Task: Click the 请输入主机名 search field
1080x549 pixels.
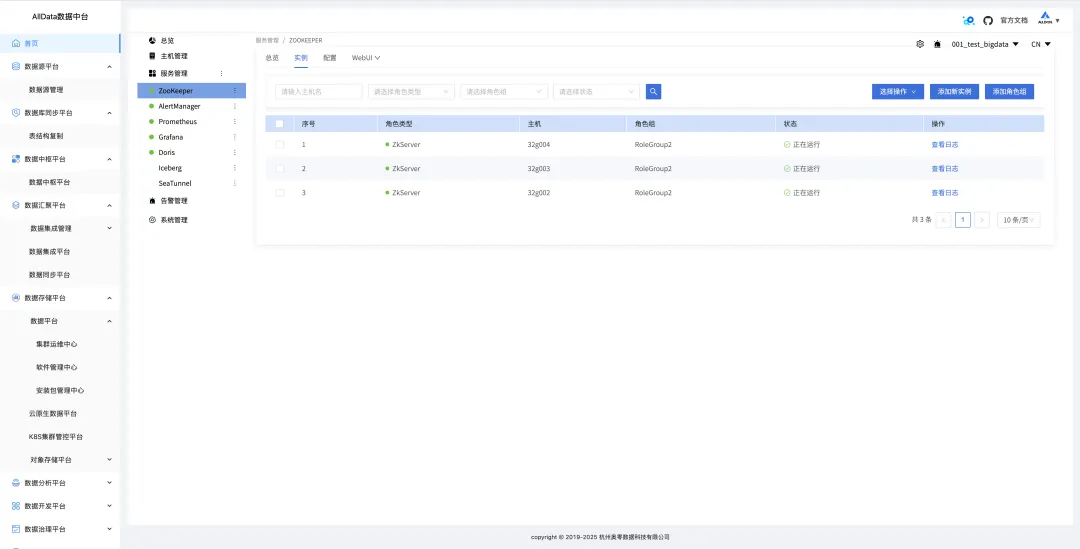Action: click(x=318, y=92)
